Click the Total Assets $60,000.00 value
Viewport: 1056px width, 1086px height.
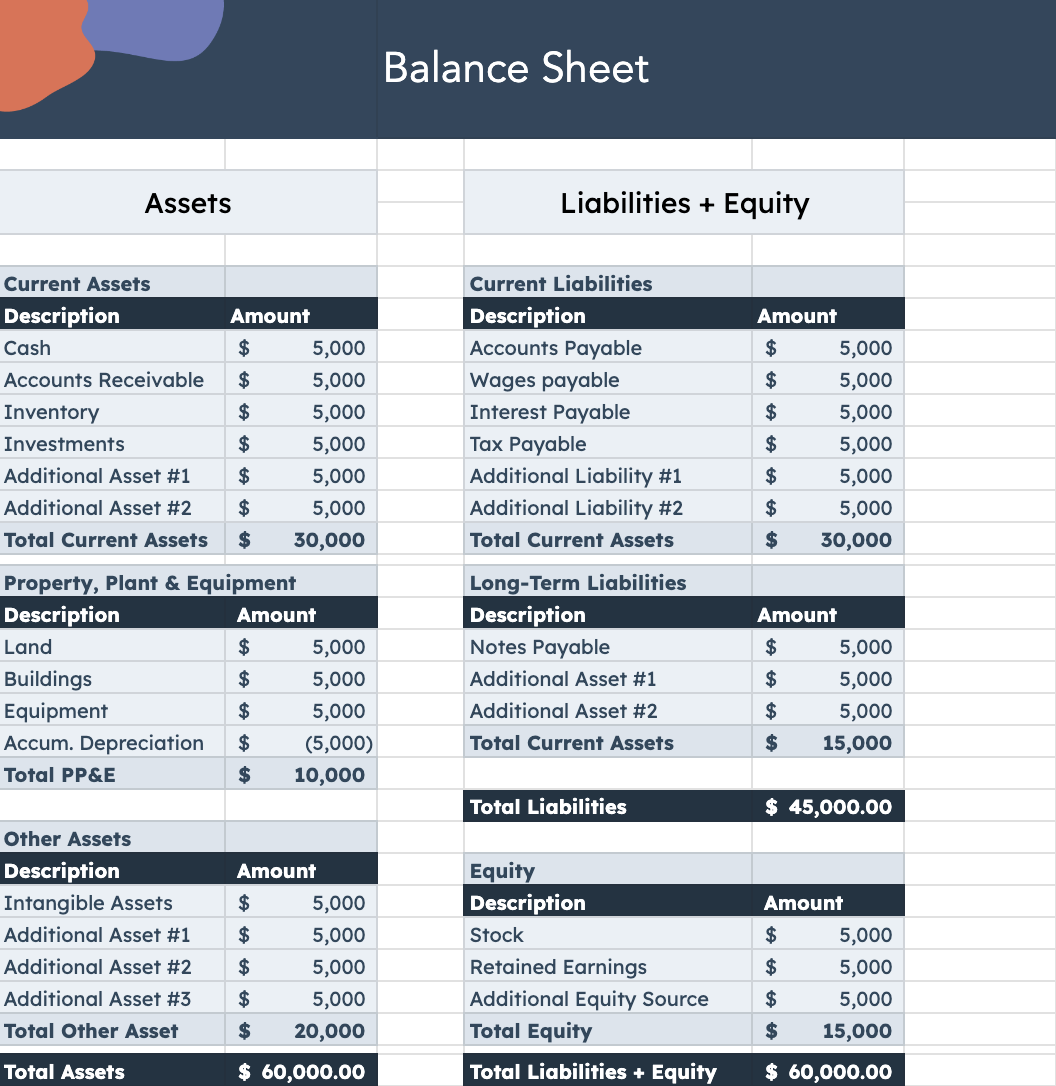(x=302, y=1072)
